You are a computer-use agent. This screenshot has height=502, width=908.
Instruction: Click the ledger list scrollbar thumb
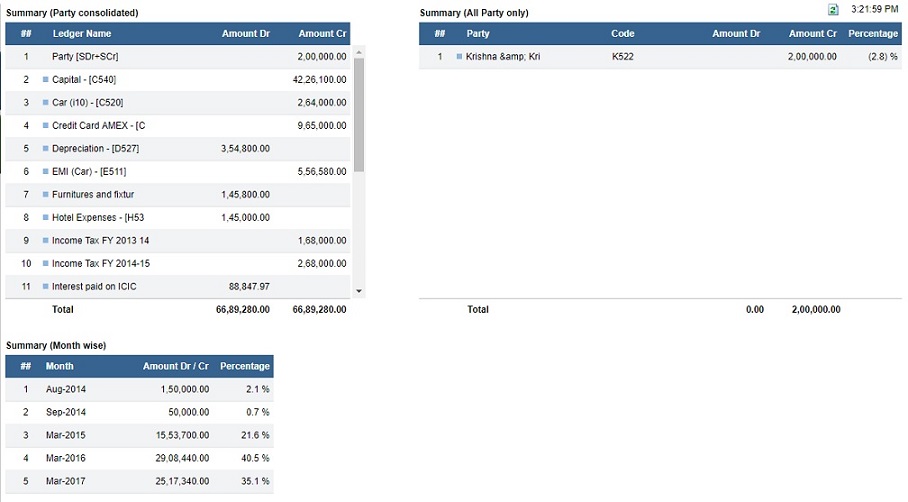pos(359,115)
